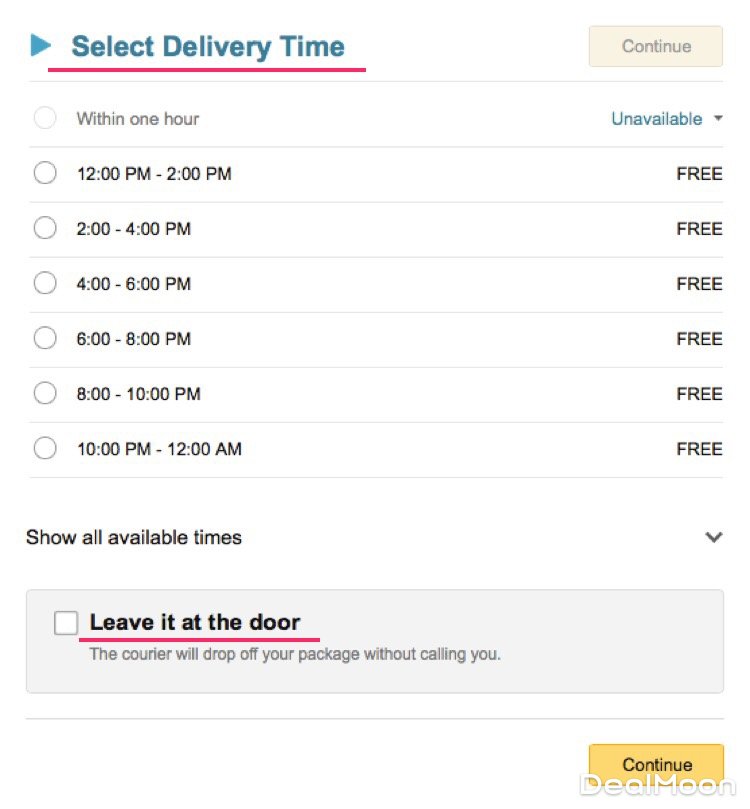
Task: Click the Leave it at the door label
Action: [195, 622]
